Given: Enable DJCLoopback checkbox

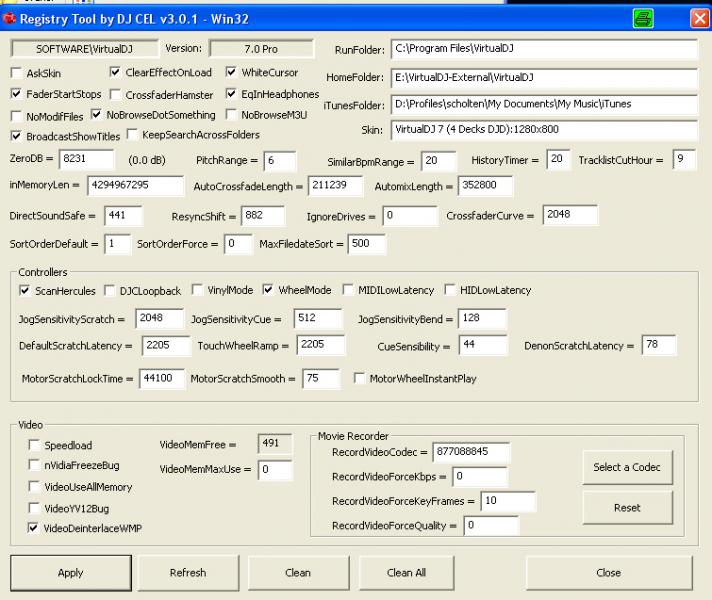Looking at the screenshot, I should click(109, 291).
